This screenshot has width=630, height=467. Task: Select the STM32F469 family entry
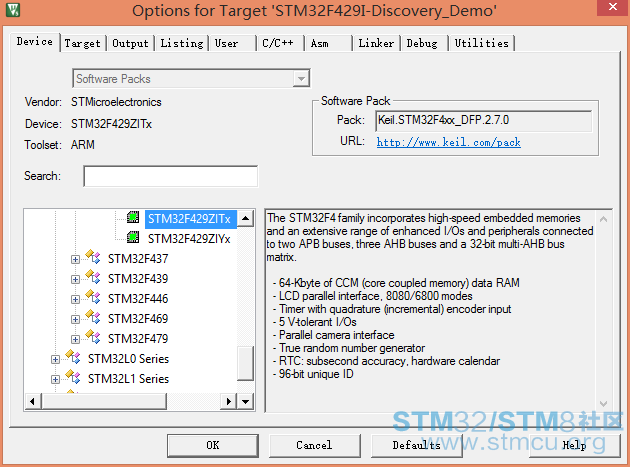pyautogui.click(x=138, y=319)
